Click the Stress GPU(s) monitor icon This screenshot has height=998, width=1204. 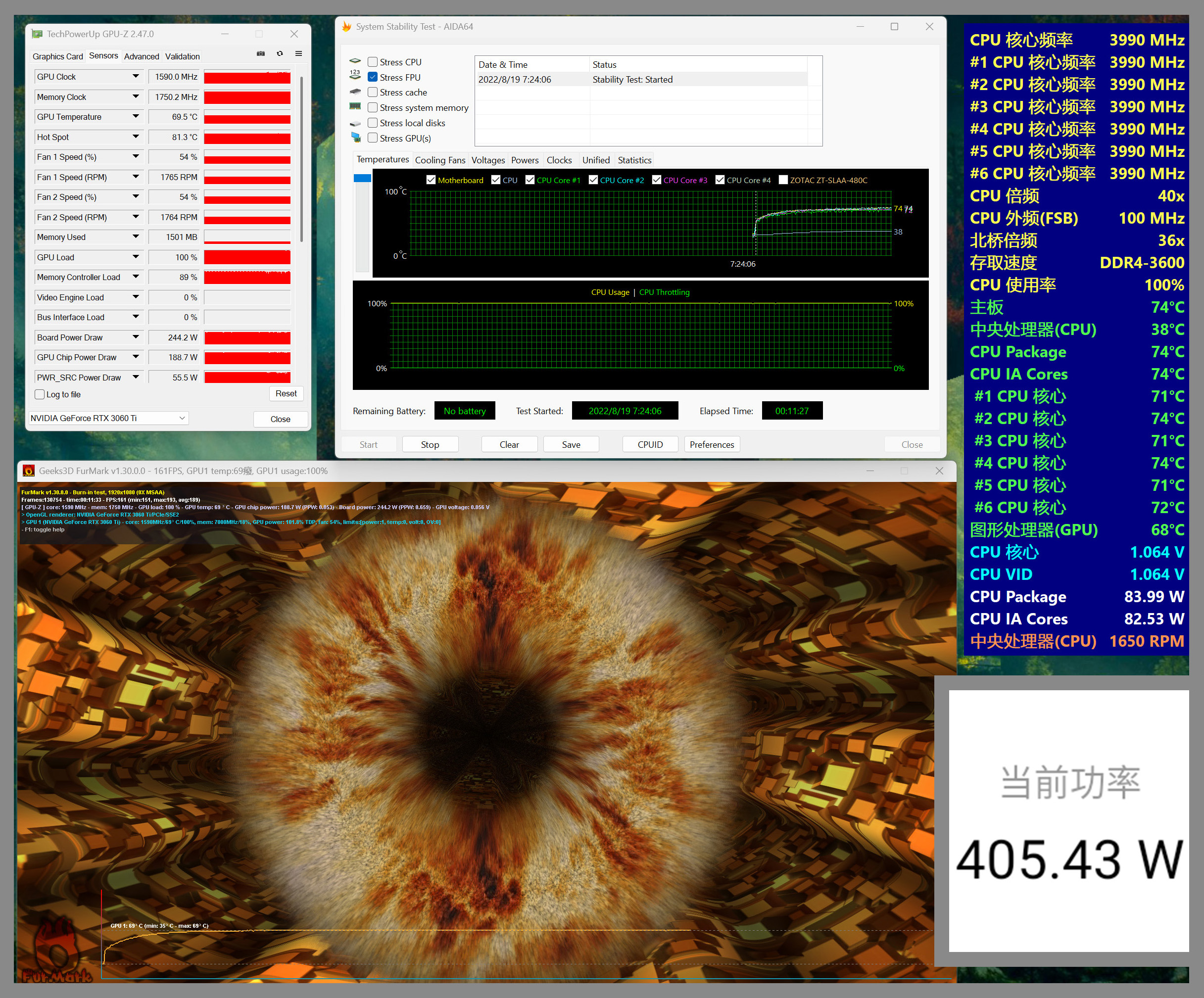[355, 138]
